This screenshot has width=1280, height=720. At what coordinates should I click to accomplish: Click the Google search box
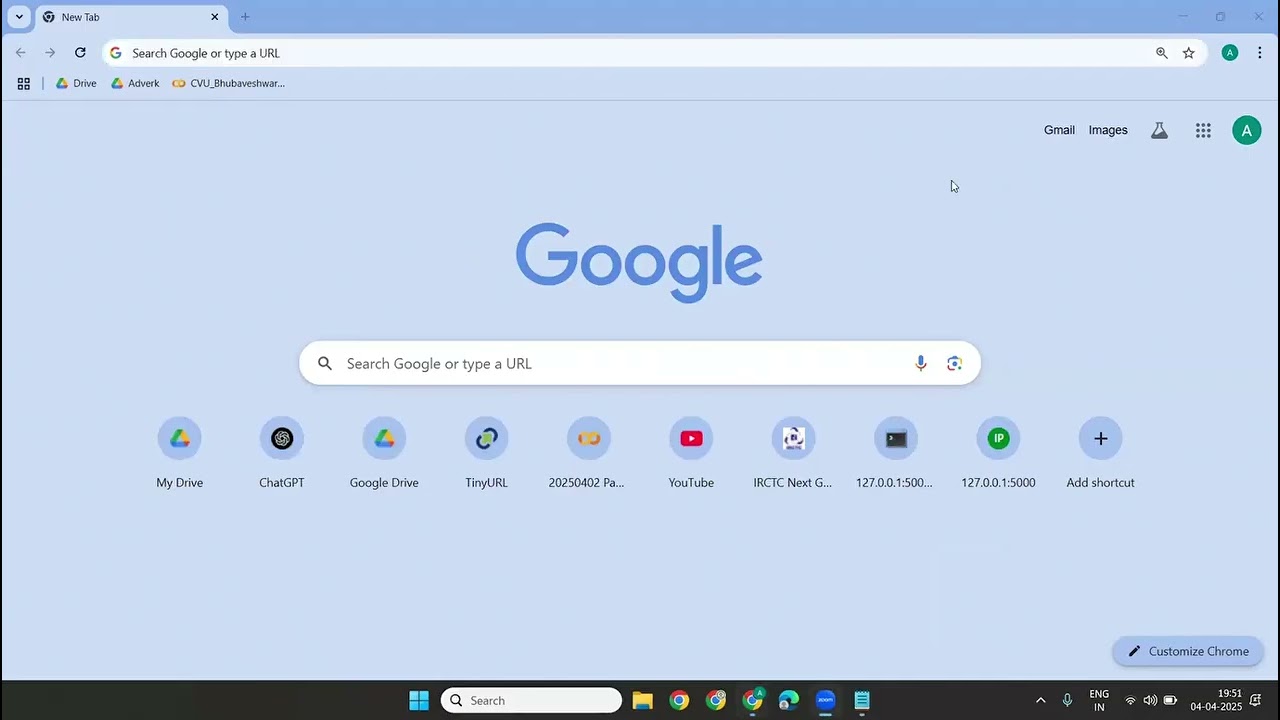(640, 363)
